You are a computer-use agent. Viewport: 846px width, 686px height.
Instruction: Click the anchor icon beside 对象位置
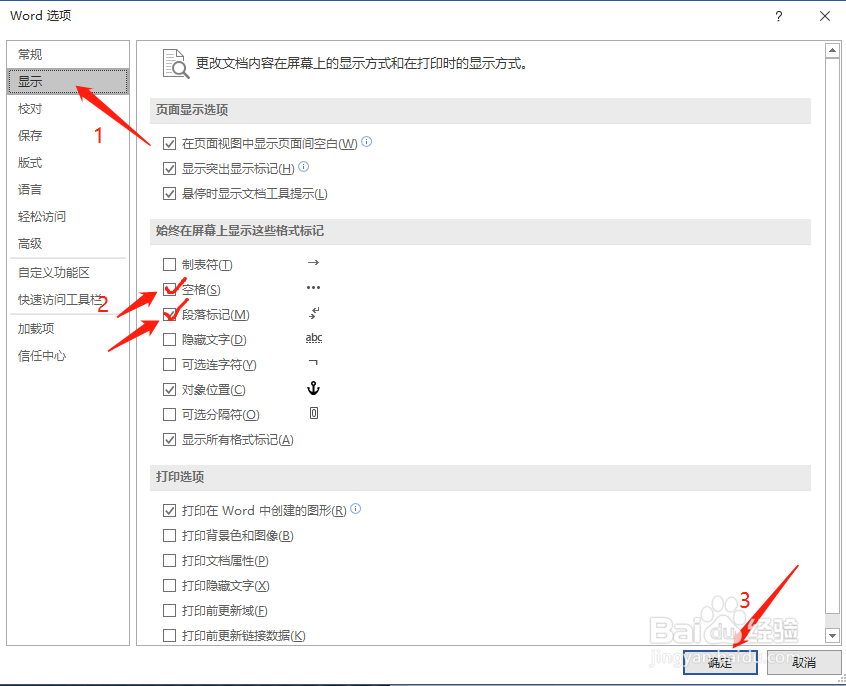point(313,389)
